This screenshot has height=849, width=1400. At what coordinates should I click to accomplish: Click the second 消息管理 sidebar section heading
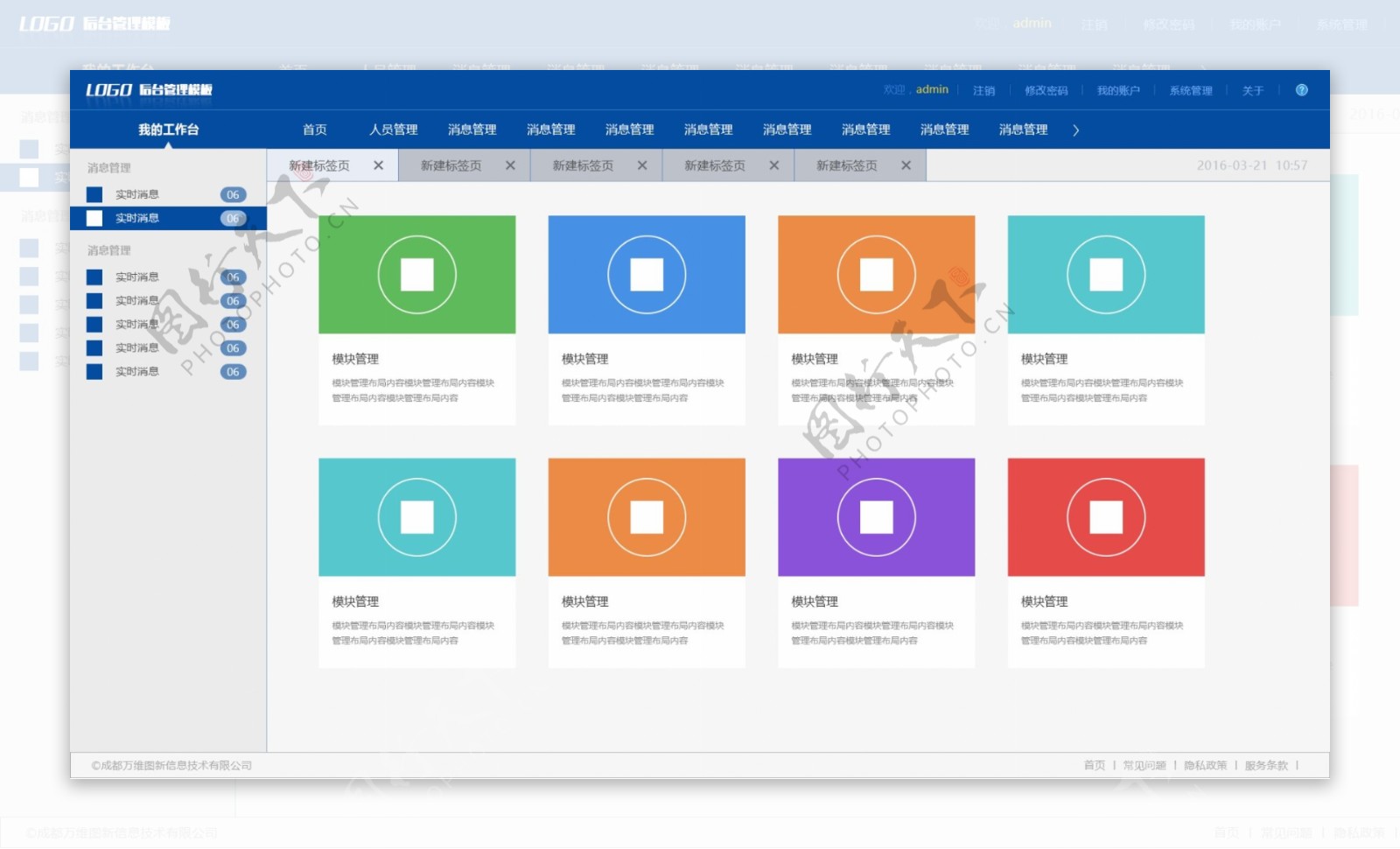tap(109, 250)
